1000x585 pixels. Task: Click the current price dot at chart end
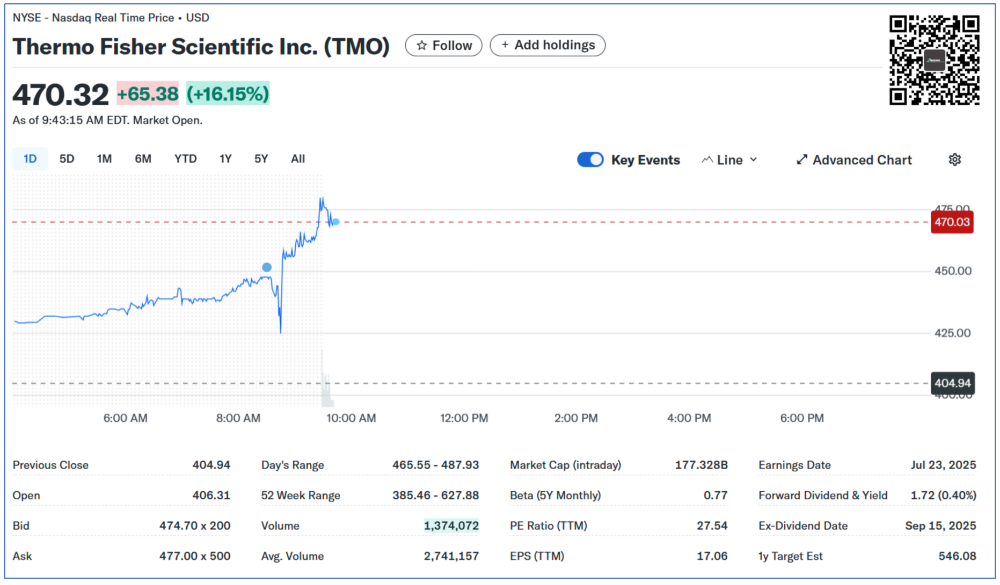click(x=336, y=222)
